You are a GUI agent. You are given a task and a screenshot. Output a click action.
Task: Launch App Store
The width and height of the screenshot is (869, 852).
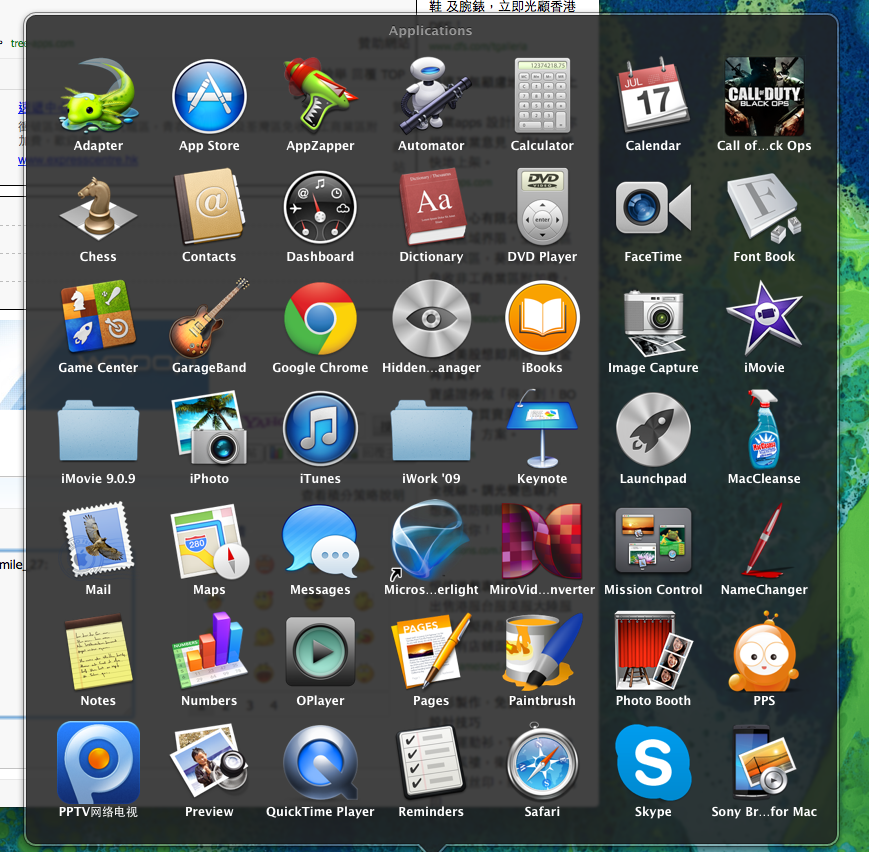(209, 96)
